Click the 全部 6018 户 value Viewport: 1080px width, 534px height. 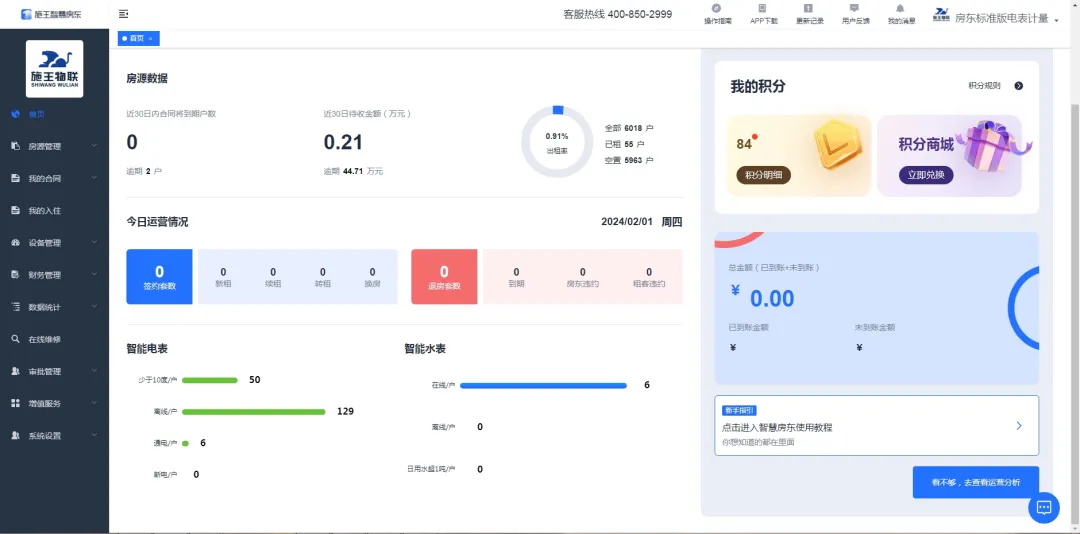coord(629,128)
